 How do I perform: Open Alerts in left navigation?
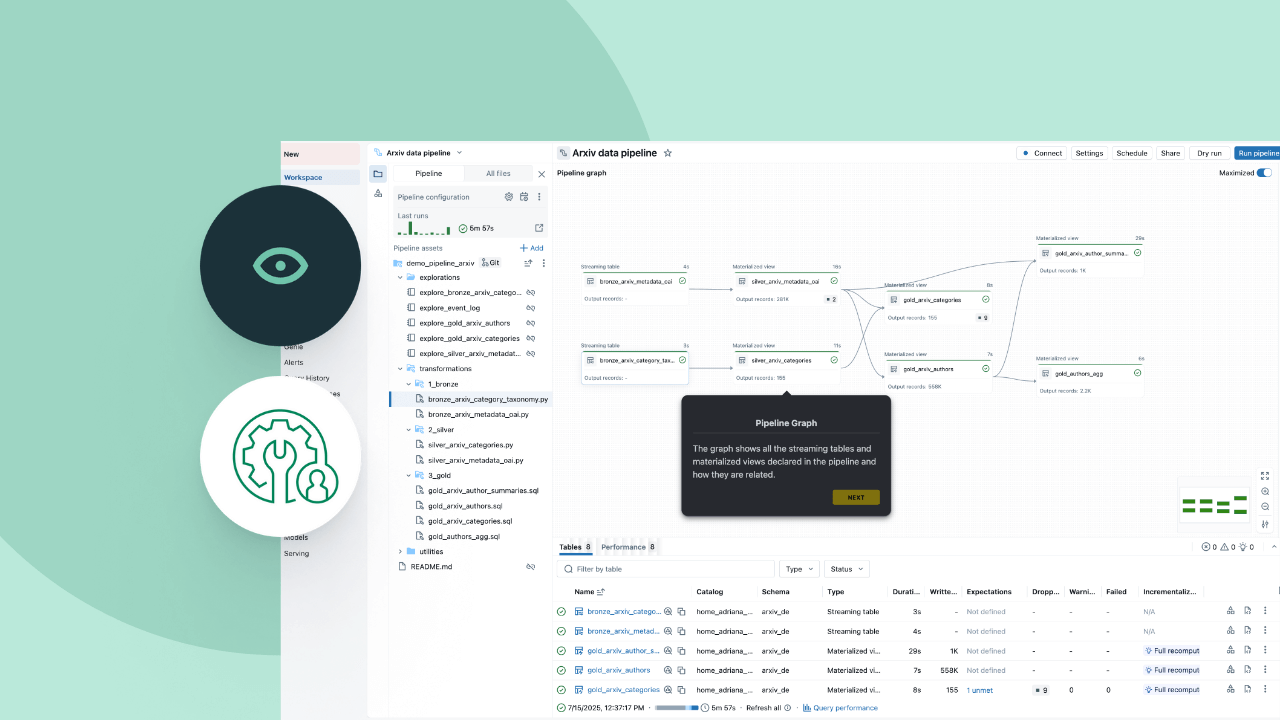tap(294, 363)
